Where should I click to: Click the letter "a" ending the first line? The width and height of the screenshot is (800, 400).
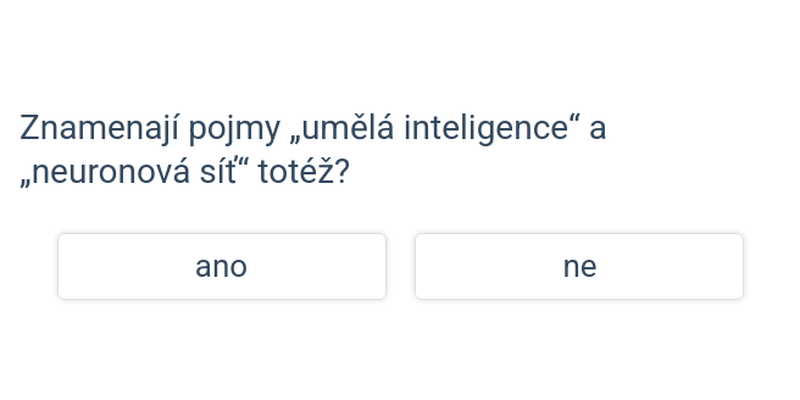[597, 129]
